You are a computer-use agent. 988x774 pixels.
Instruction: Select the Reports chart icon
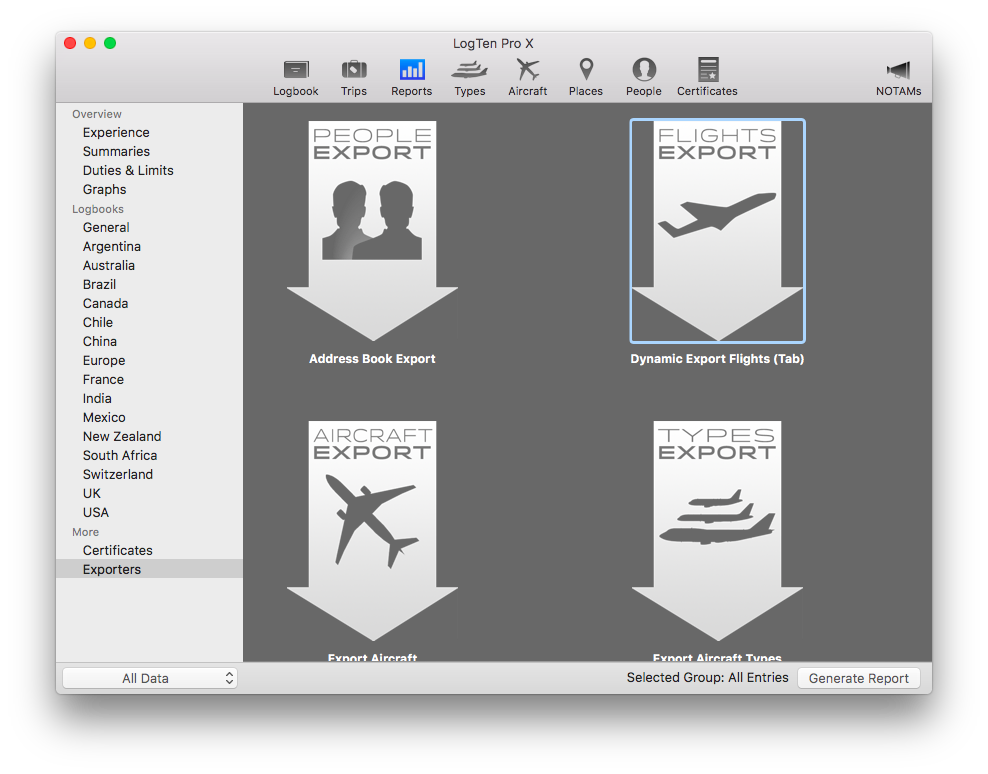(x=412, y=71)
